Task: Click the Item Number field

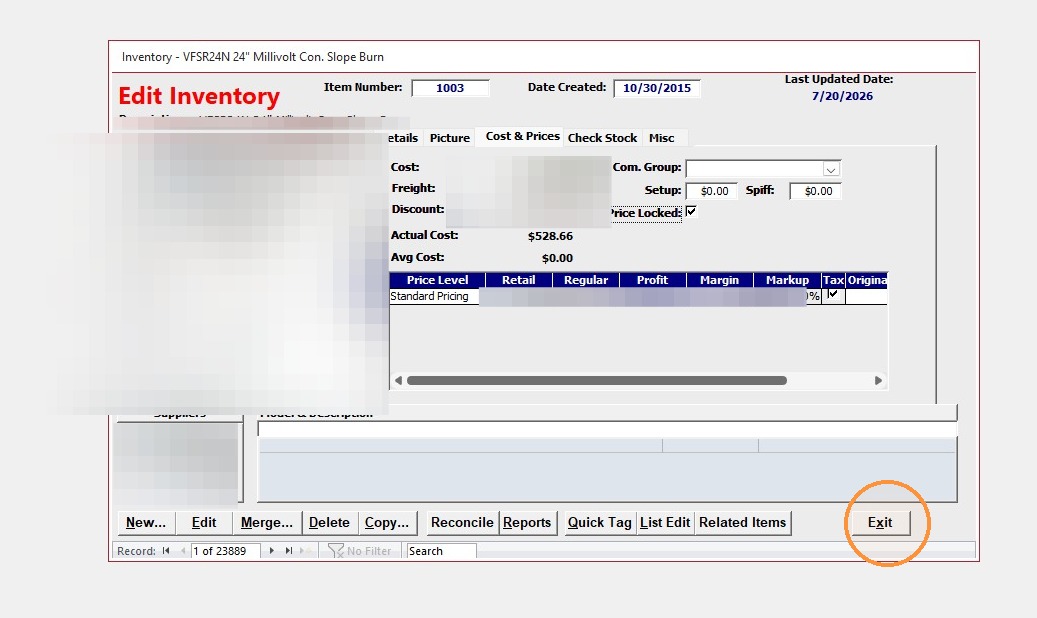Action: (450, 88)
